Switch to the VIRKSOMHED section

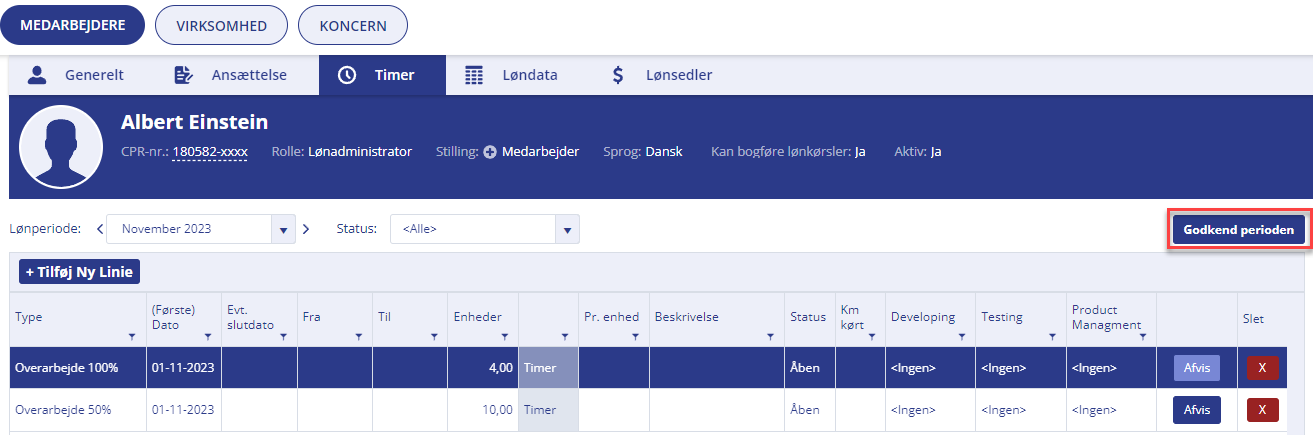click(x=221, y=26)
